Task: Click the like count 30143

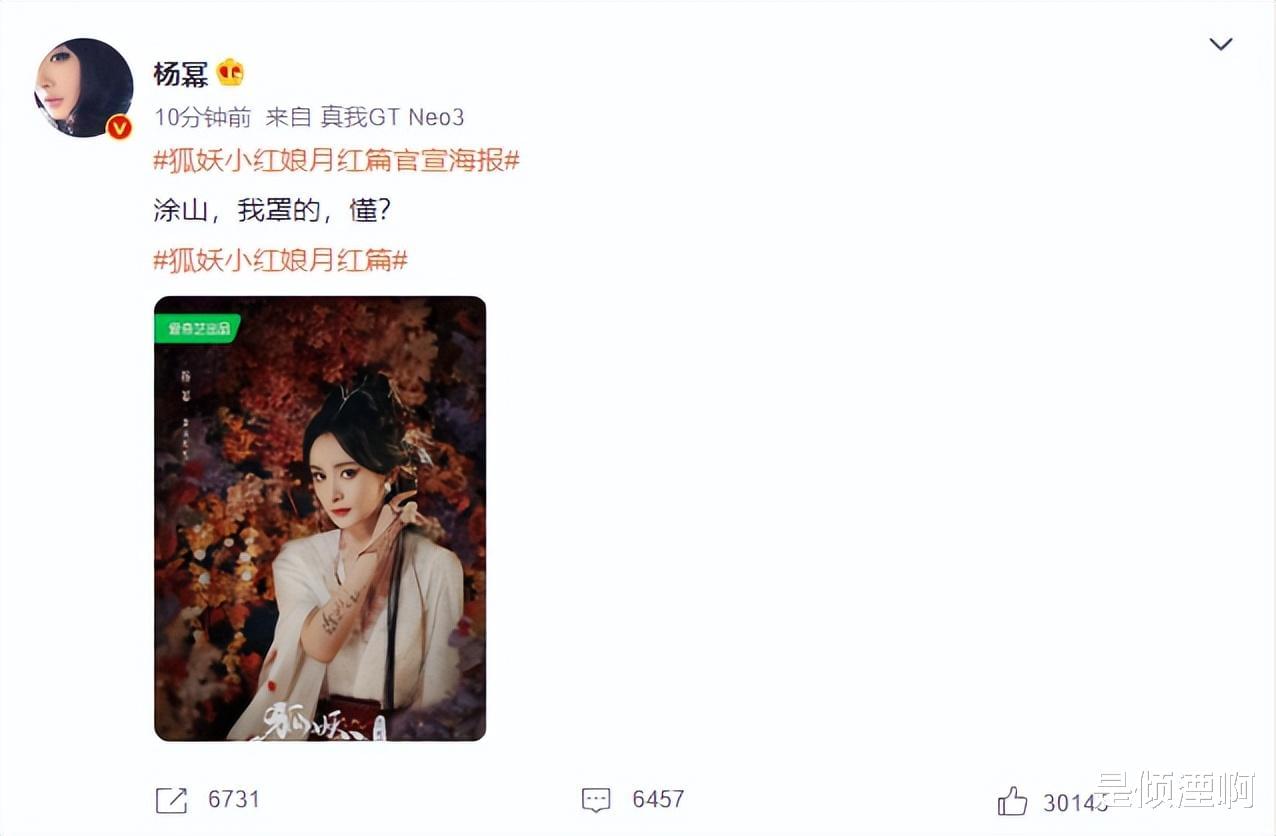Action: point(1076,802)
